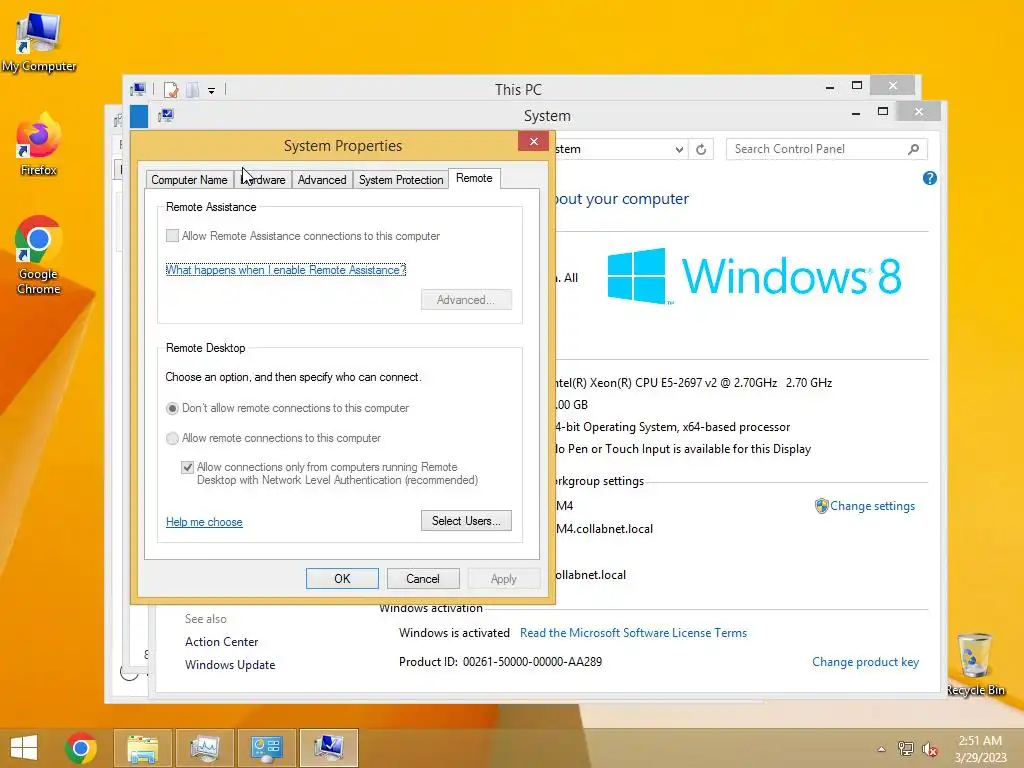
Task: Maximize the System window
Action: [883, 112]
